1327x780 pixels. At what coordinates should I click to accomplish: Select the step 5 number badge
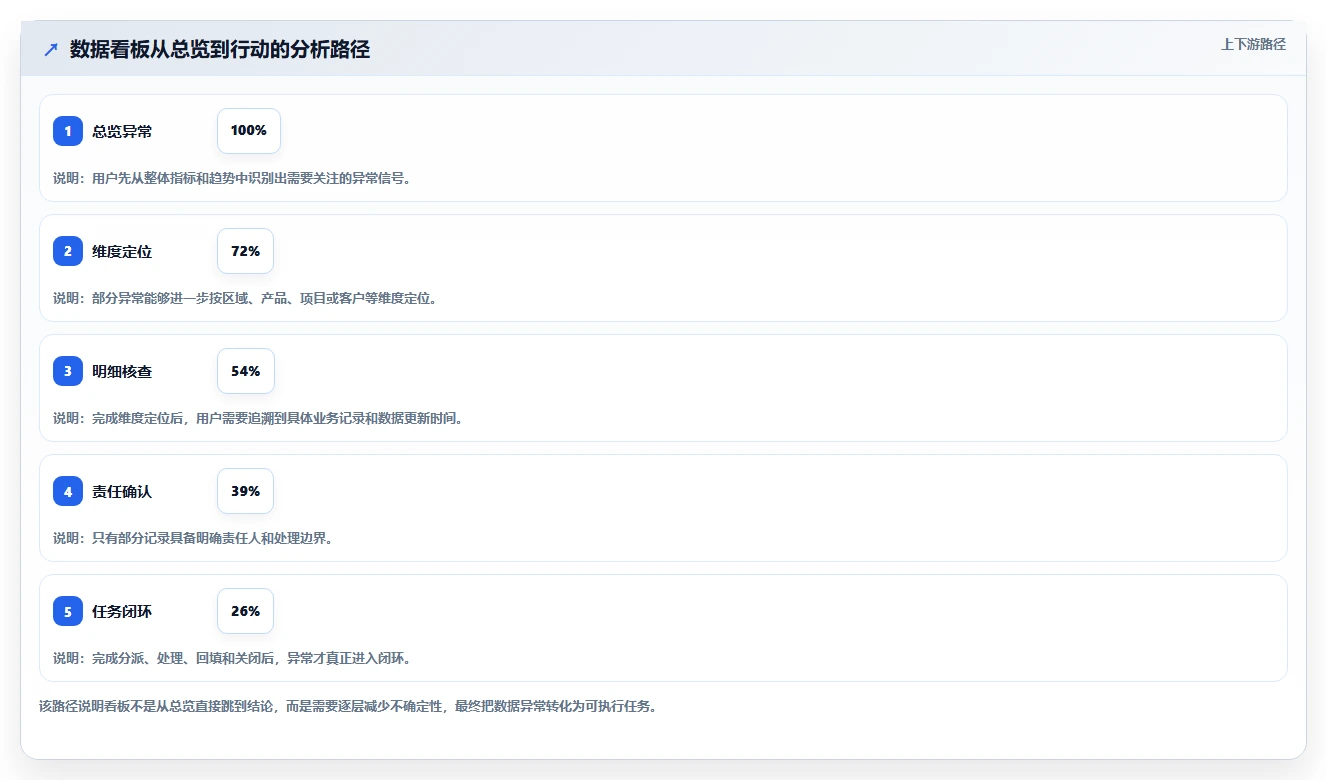click(68, 611)
